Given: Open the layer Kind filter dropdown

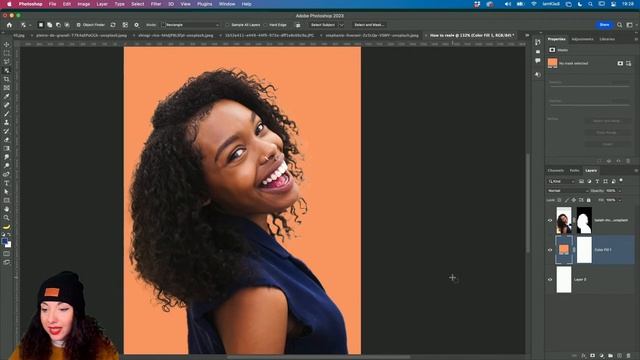Looking at the screenshot, I should click(562, 181).
